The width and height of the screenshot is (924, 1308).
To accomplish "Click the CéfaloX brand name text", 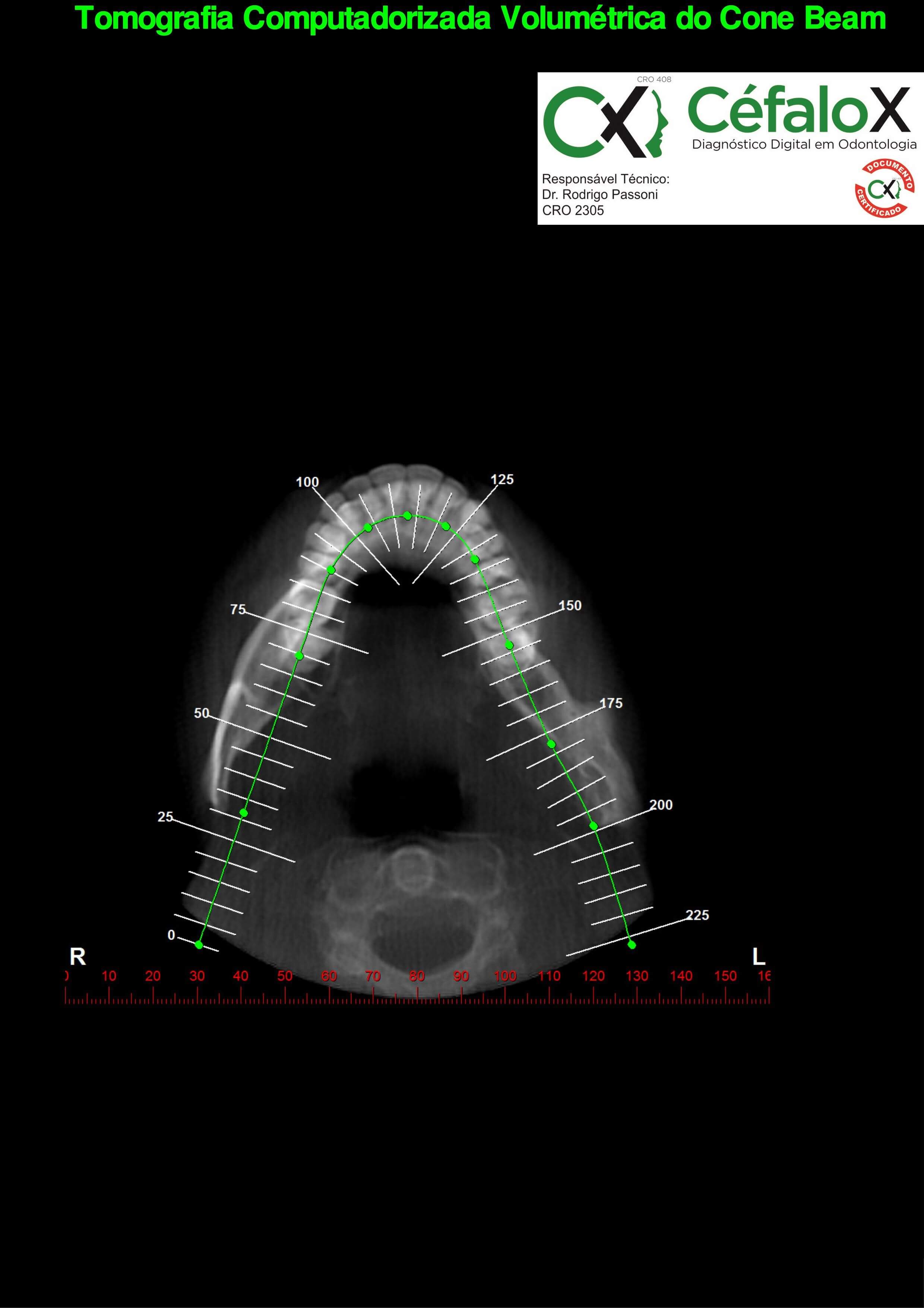I will point(799,110).
